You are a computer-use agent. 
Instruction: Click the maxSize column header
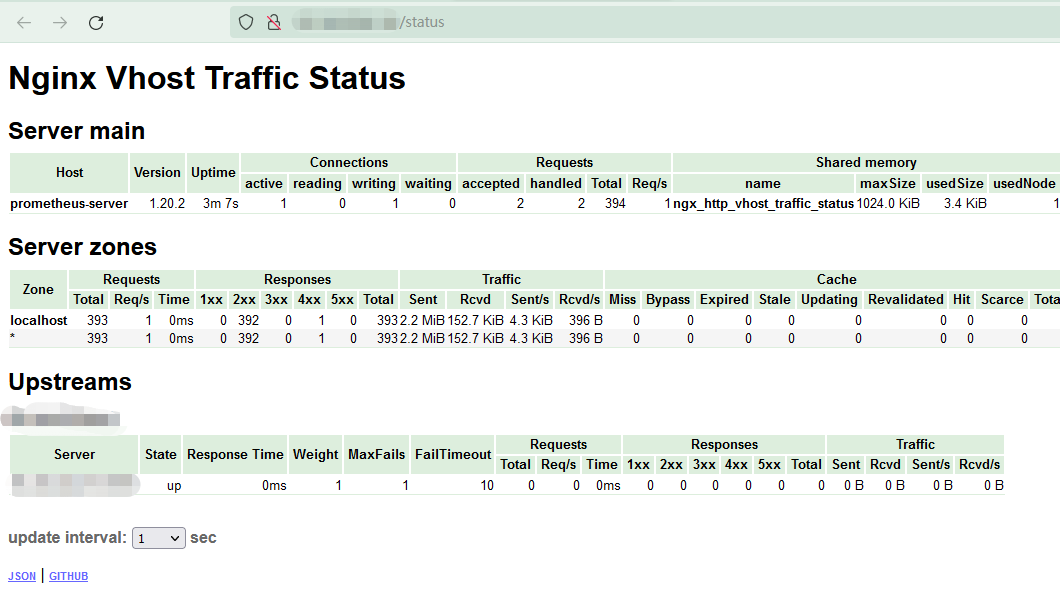888,183
